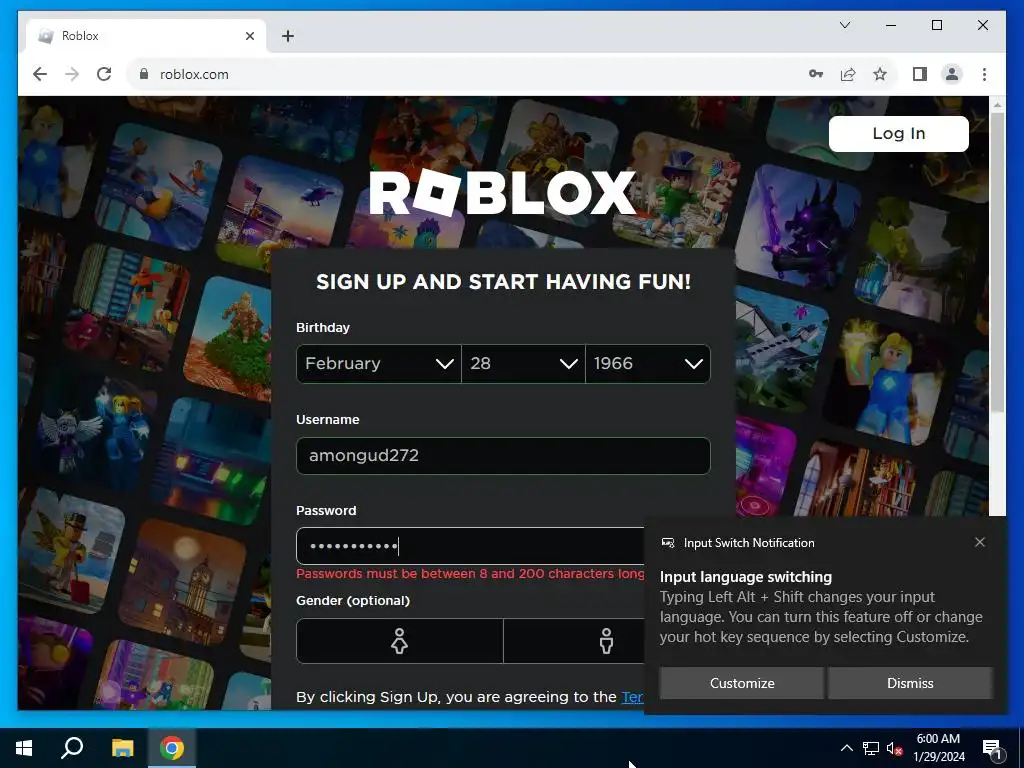Click the Log In button
Viewport: 1024px width, 768px height.
coord(899,134)
